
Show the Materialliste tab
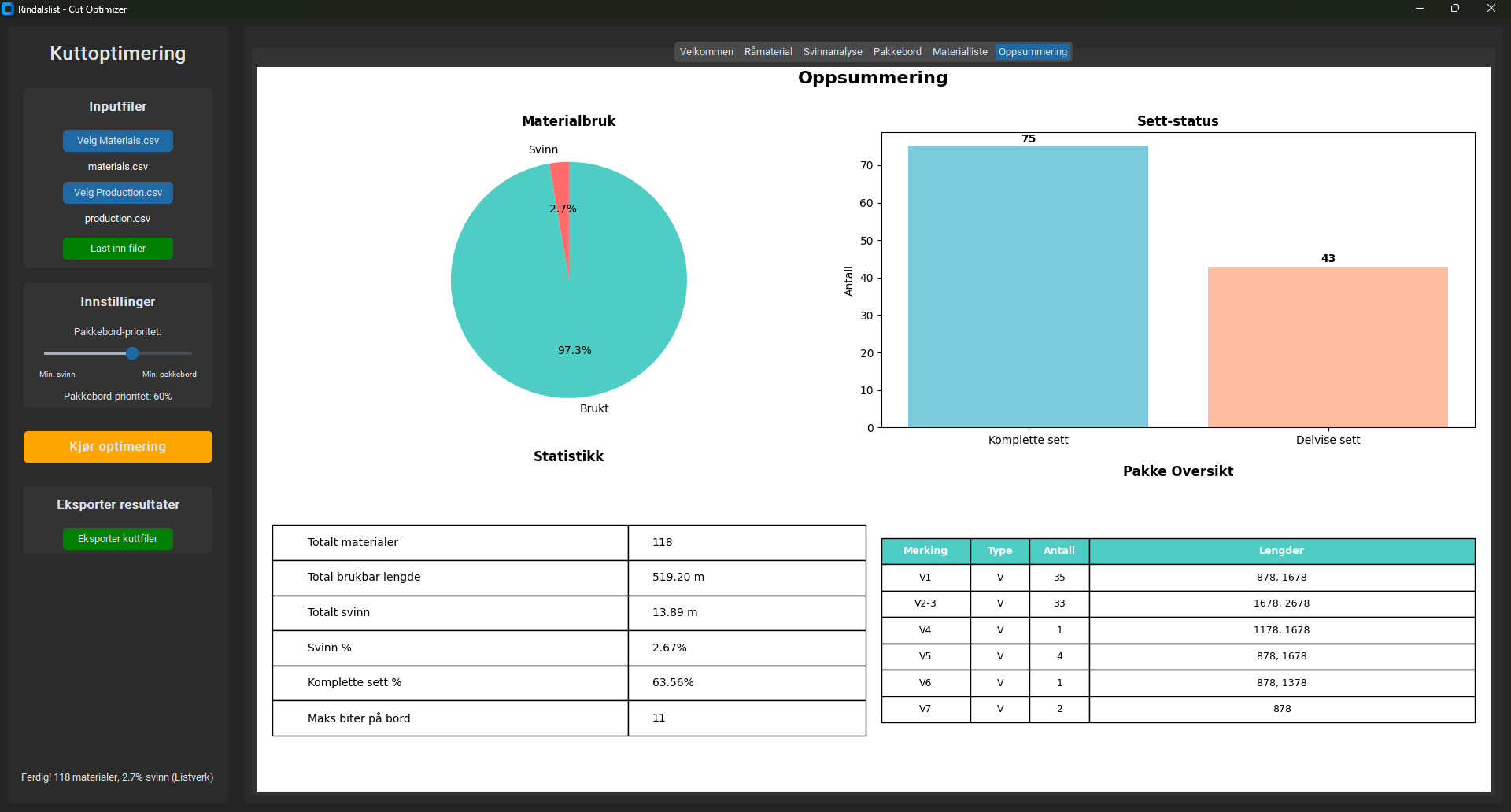coord(959,52)
